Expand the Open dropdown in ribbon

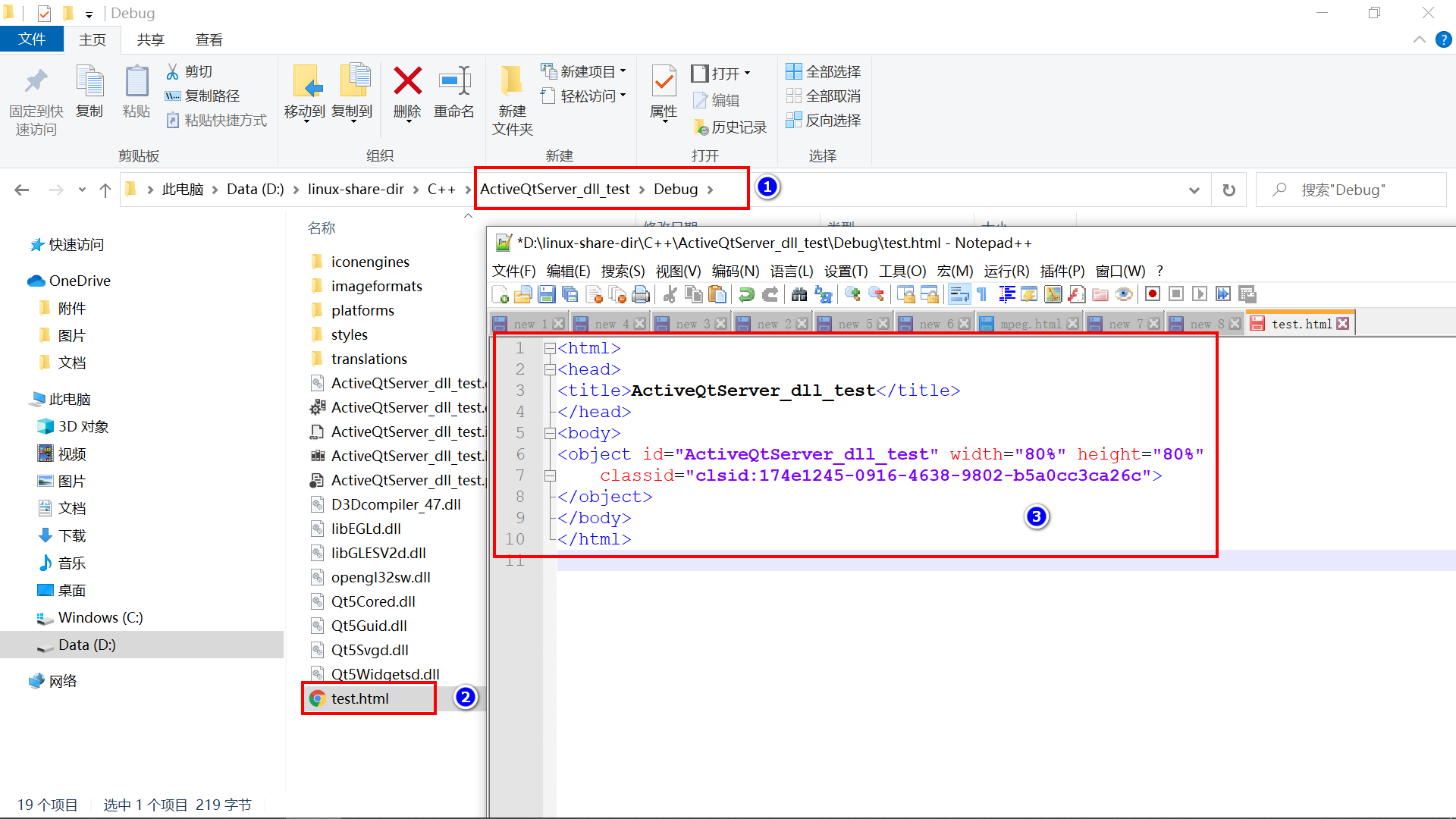[748, 74]
